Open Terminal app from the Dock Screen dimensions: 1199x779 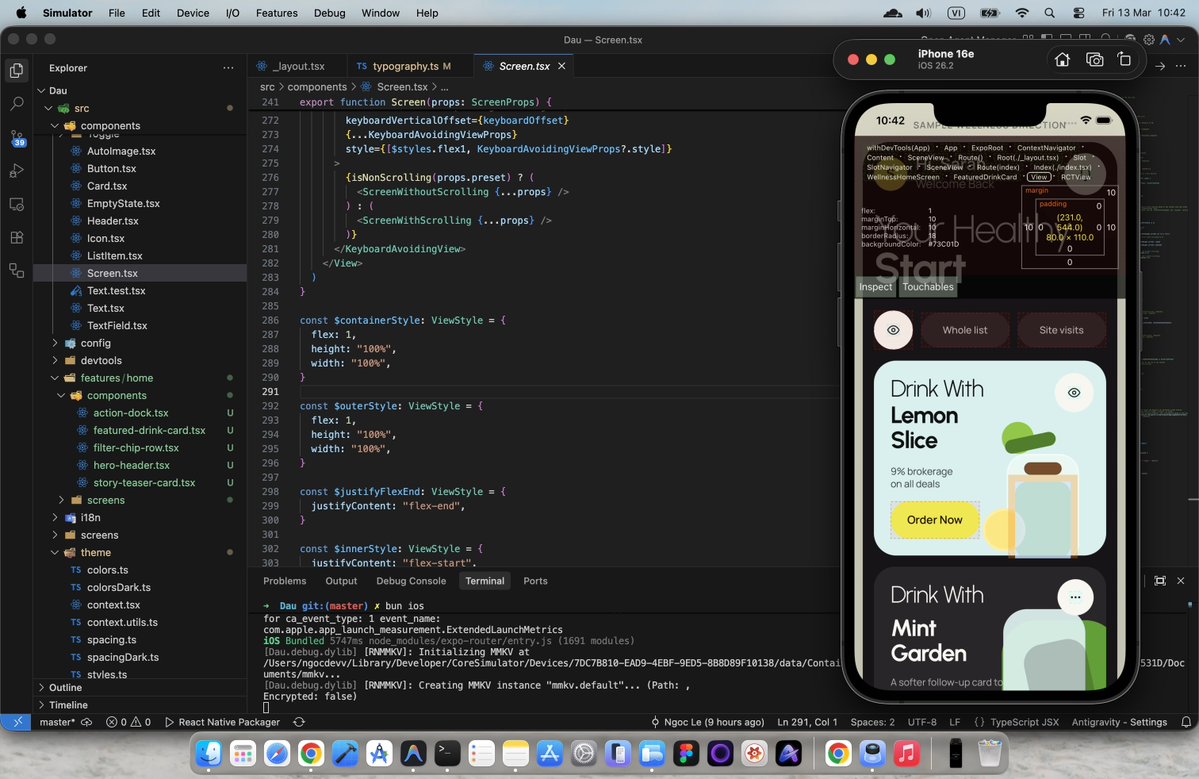tap(447, 754)
